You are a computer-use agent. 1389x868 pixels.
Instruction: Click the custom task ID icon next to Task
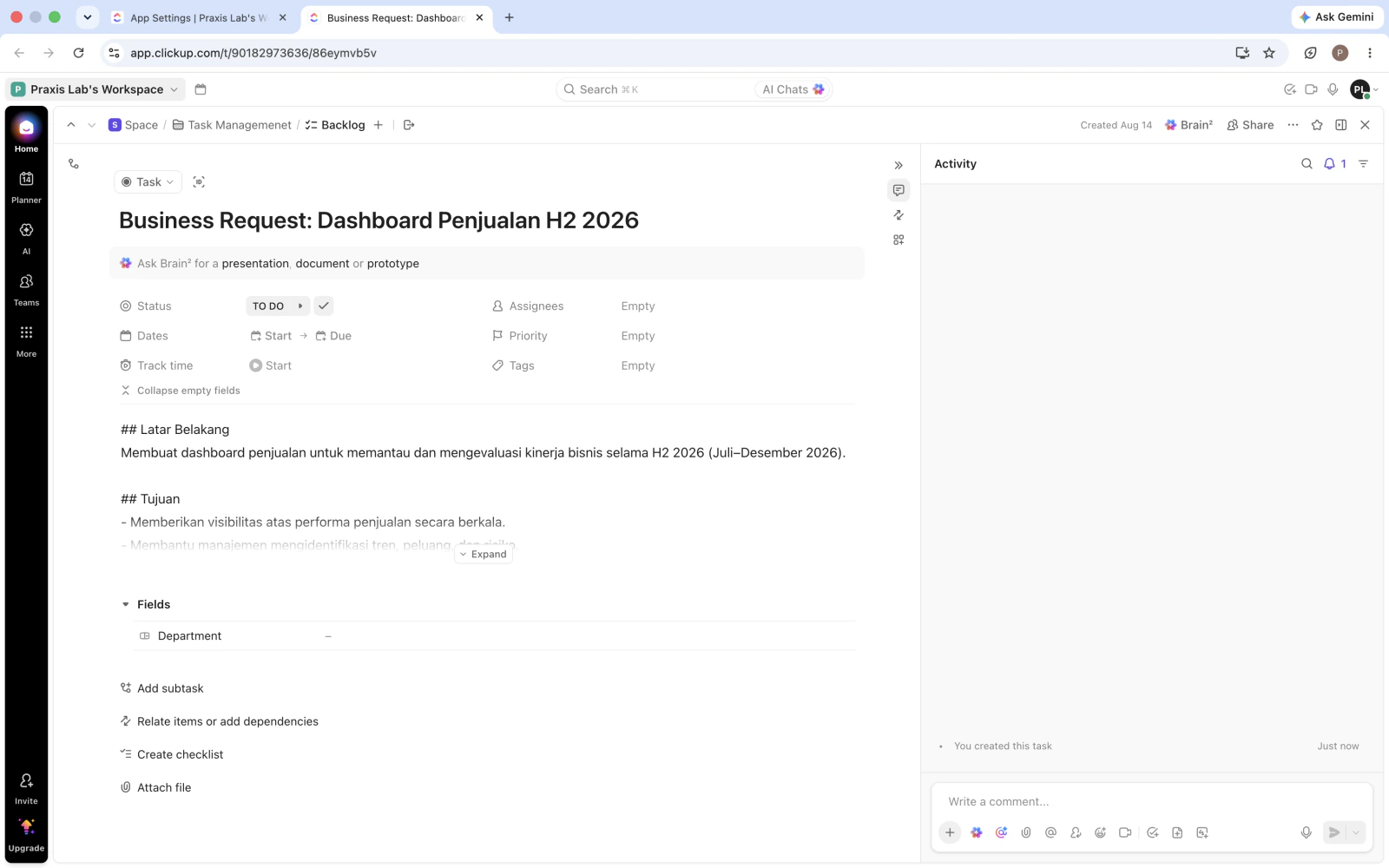[199, 182]
